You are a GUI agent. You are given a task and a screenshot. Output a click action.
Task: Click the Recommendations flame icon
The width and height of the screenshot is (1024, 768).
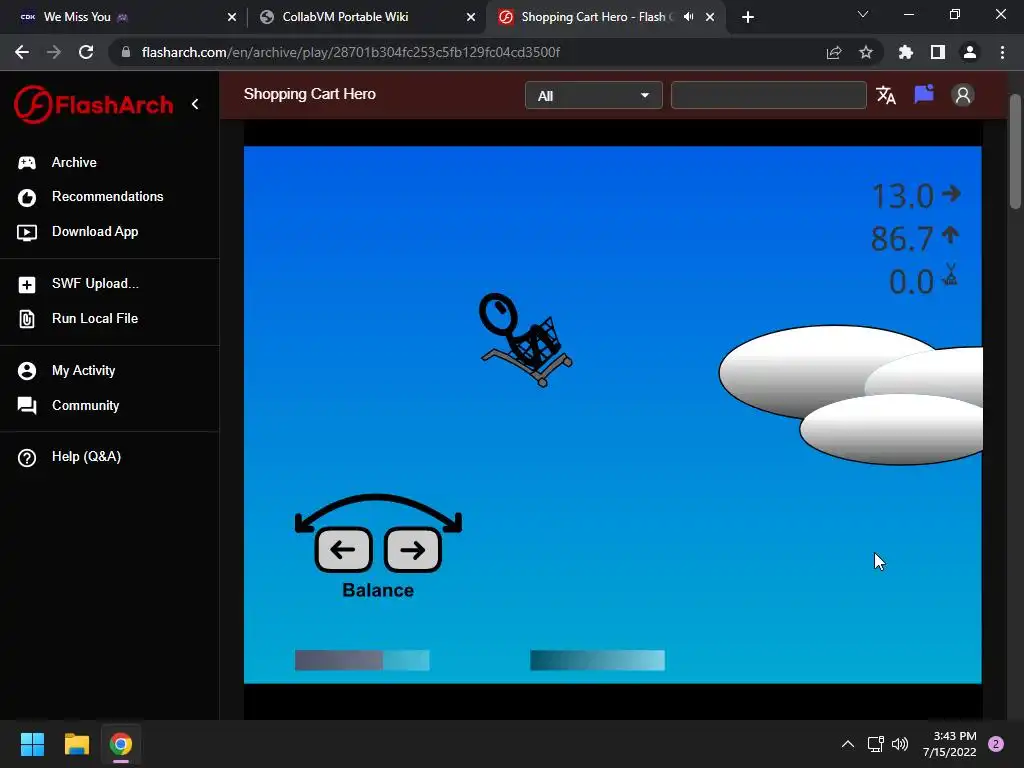click(27, 197)
